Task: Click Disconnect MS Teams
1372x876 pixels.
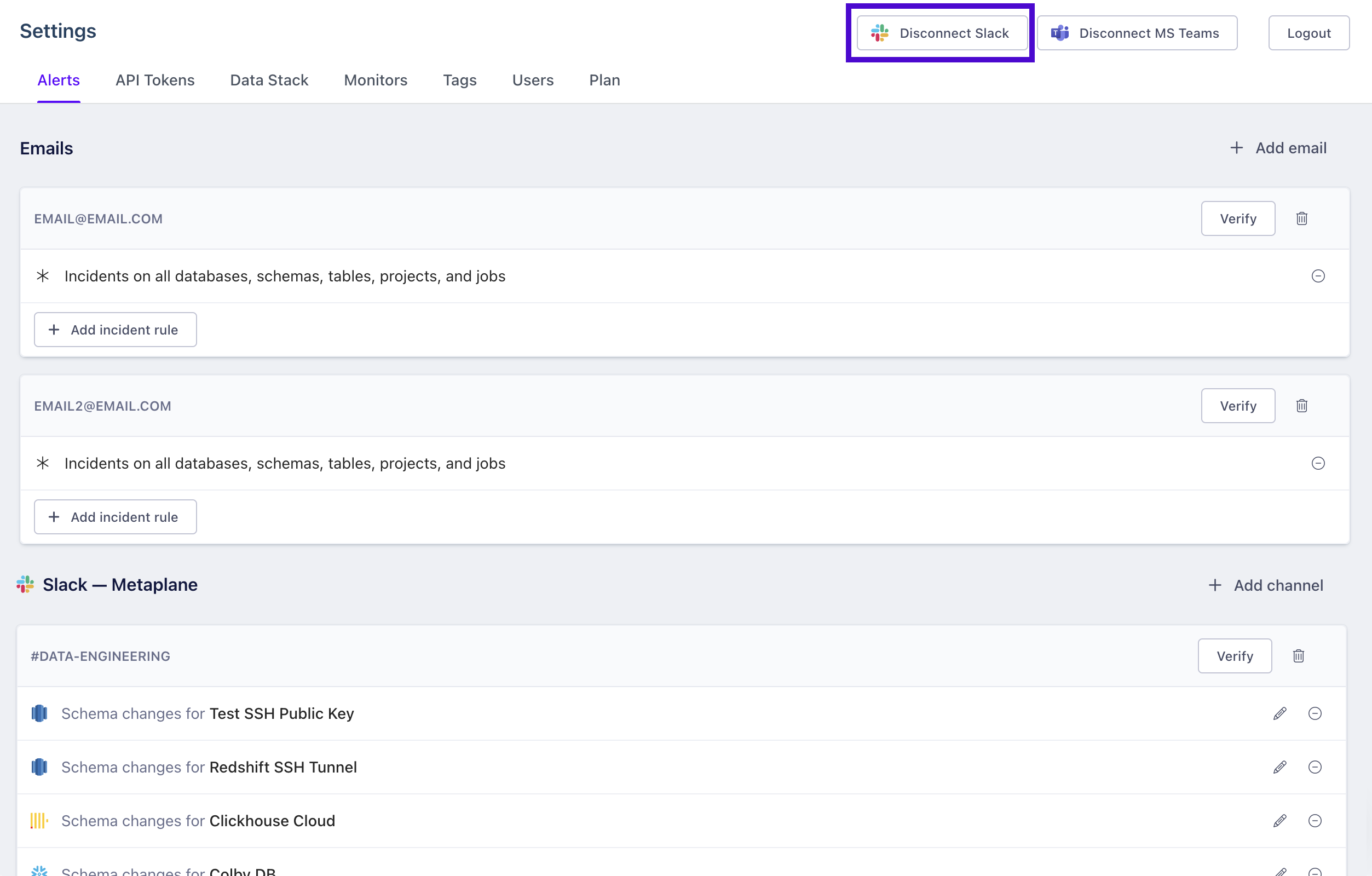Action: click(x=1137, y=33)
